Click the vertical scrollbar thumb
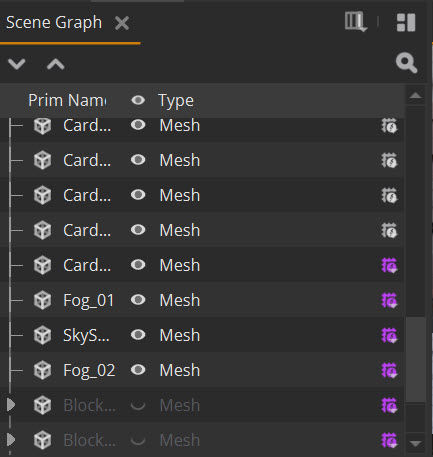The image size is (433, 457). coord(415,360)
